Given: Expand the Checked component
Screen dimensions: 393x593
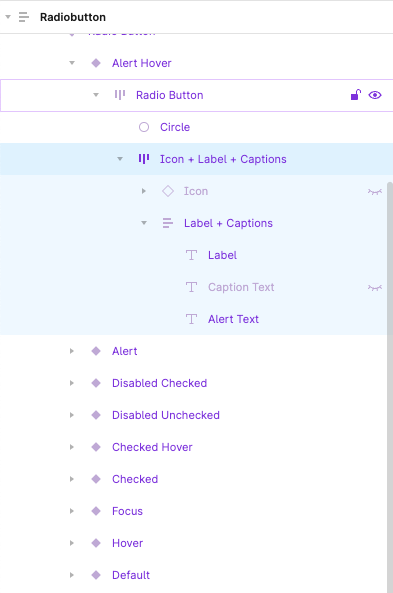Looking at the screenshot, I should point(72,479).
